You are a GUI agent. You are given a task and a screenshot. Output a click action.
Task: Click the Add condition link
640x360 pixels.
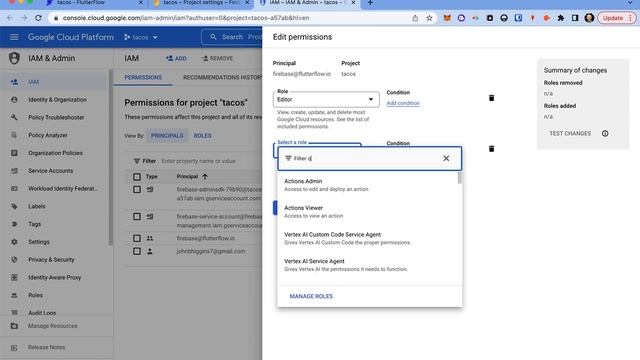click(403, 103)
